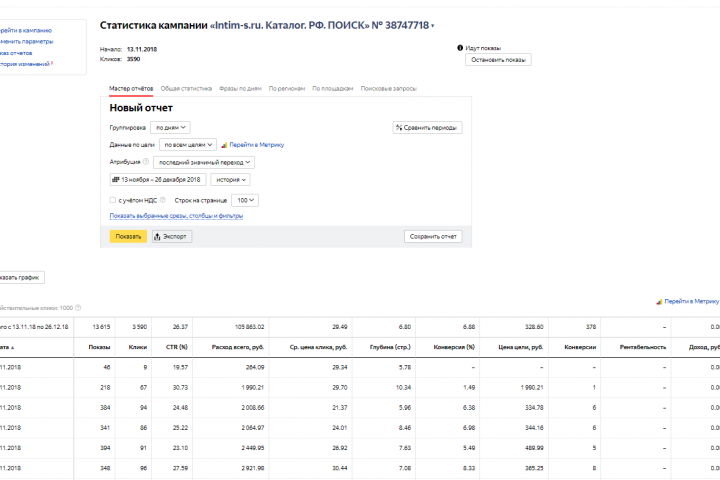Open the Строк на странице 100 dropdown
This screenshot has width=720, height=480.
click(246, 200)
